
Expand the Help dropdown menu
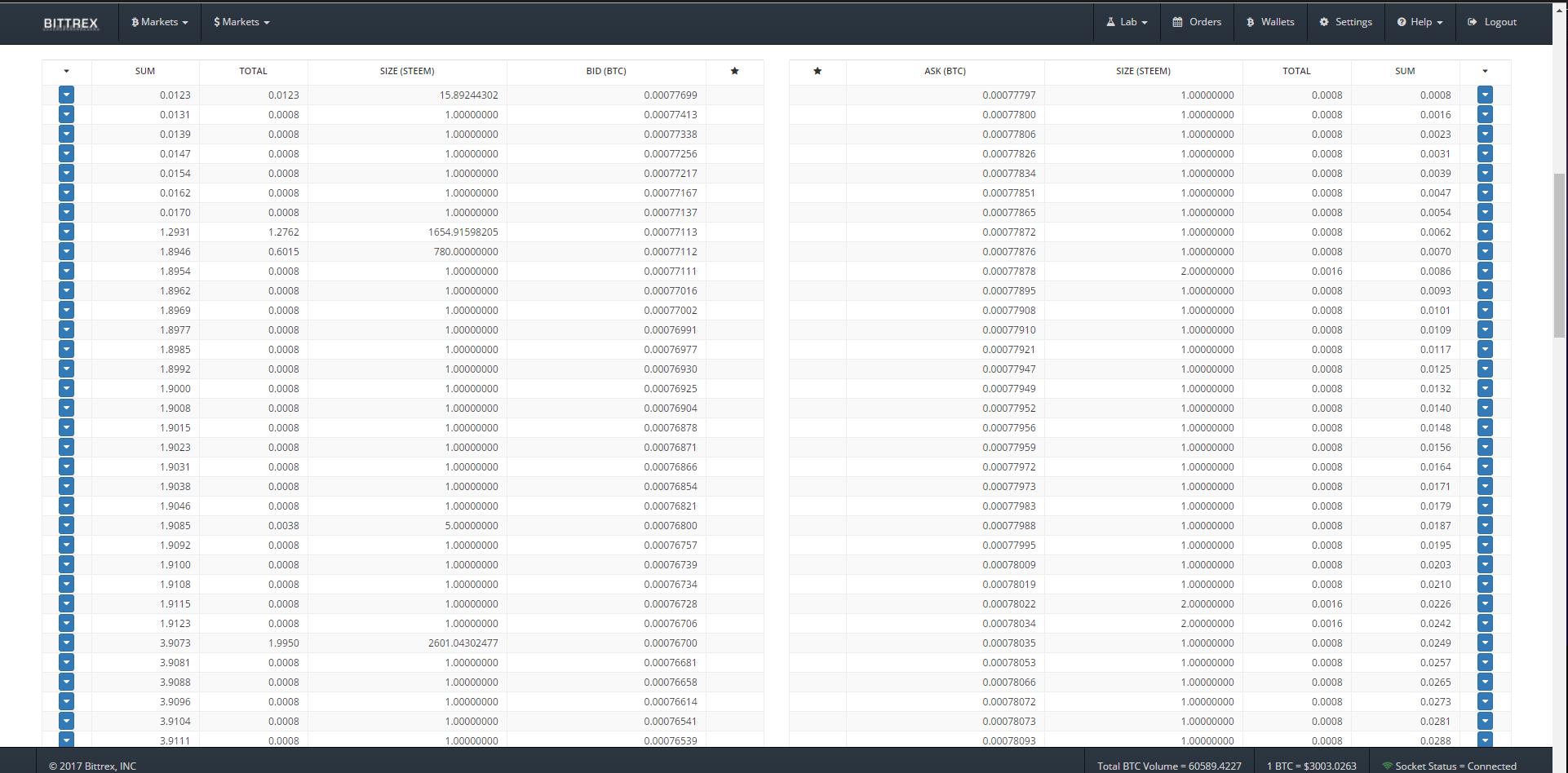1420,22
